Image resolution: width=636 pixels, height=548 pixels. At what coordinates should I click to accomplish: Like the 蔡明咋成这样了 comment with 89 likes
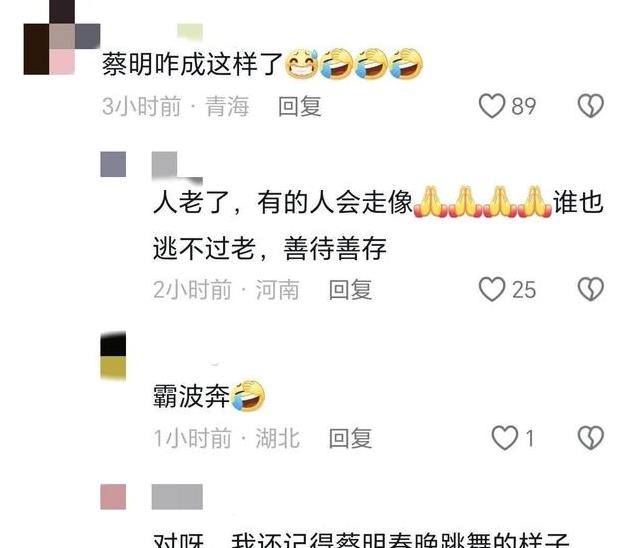click(x=492, y=106)
